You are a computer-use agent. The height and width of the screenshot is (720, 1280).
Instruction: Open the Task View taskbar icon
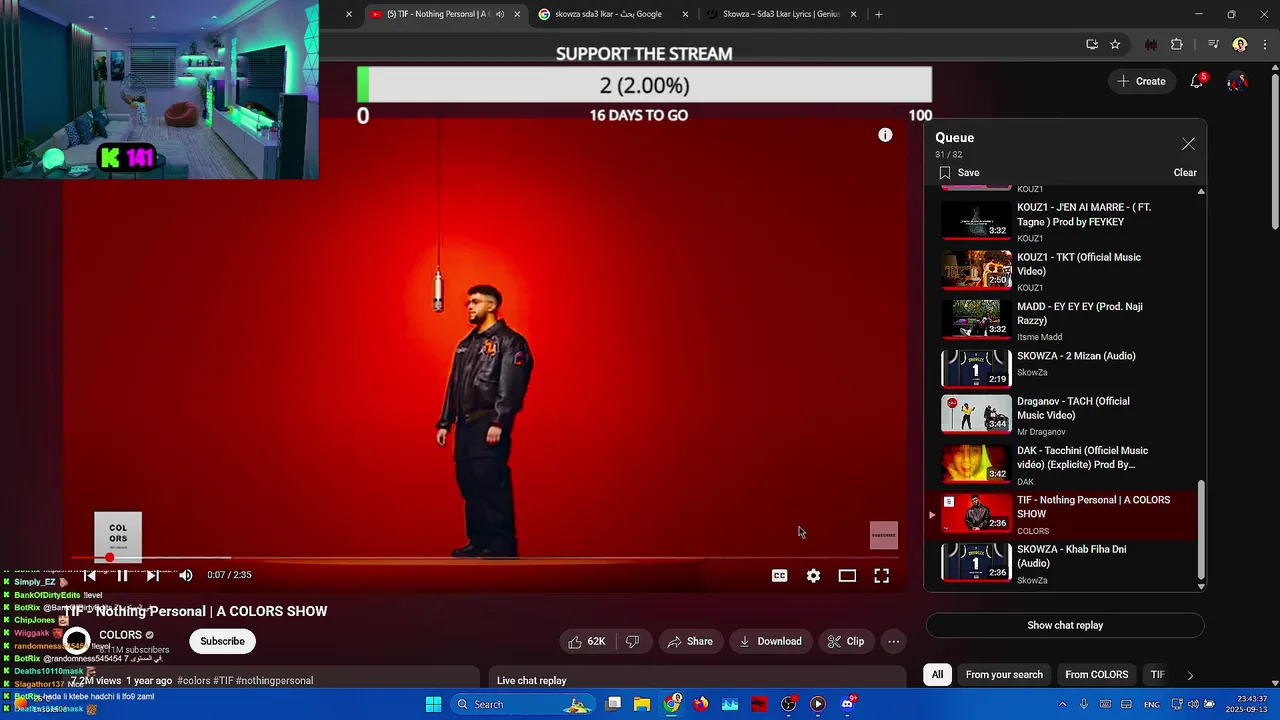[x=614, y=704]
